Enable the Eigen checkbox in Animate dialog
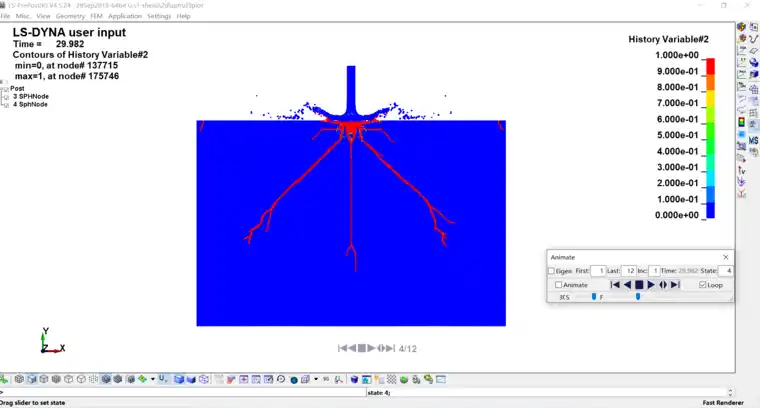The image size is (760, 408). pos(551,271)
